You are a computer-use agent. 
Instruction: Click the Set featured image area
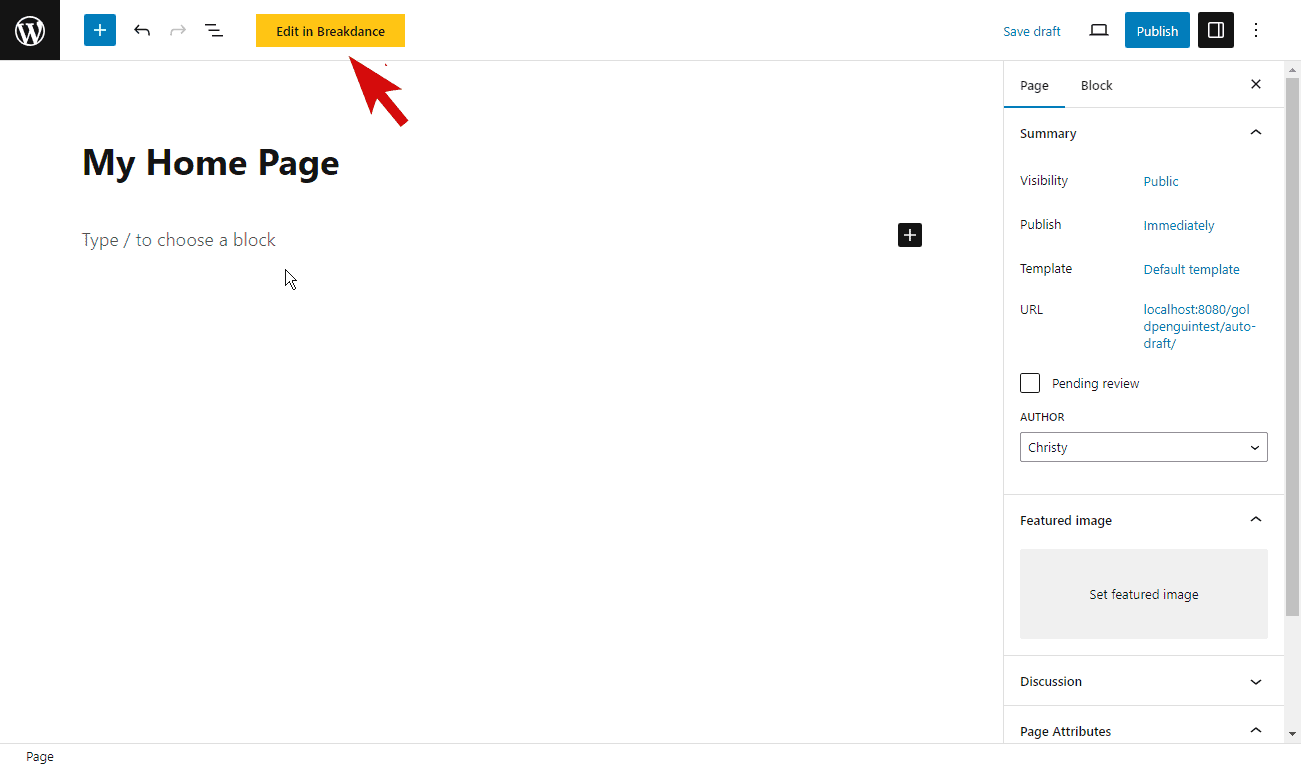pos(1143,594)
